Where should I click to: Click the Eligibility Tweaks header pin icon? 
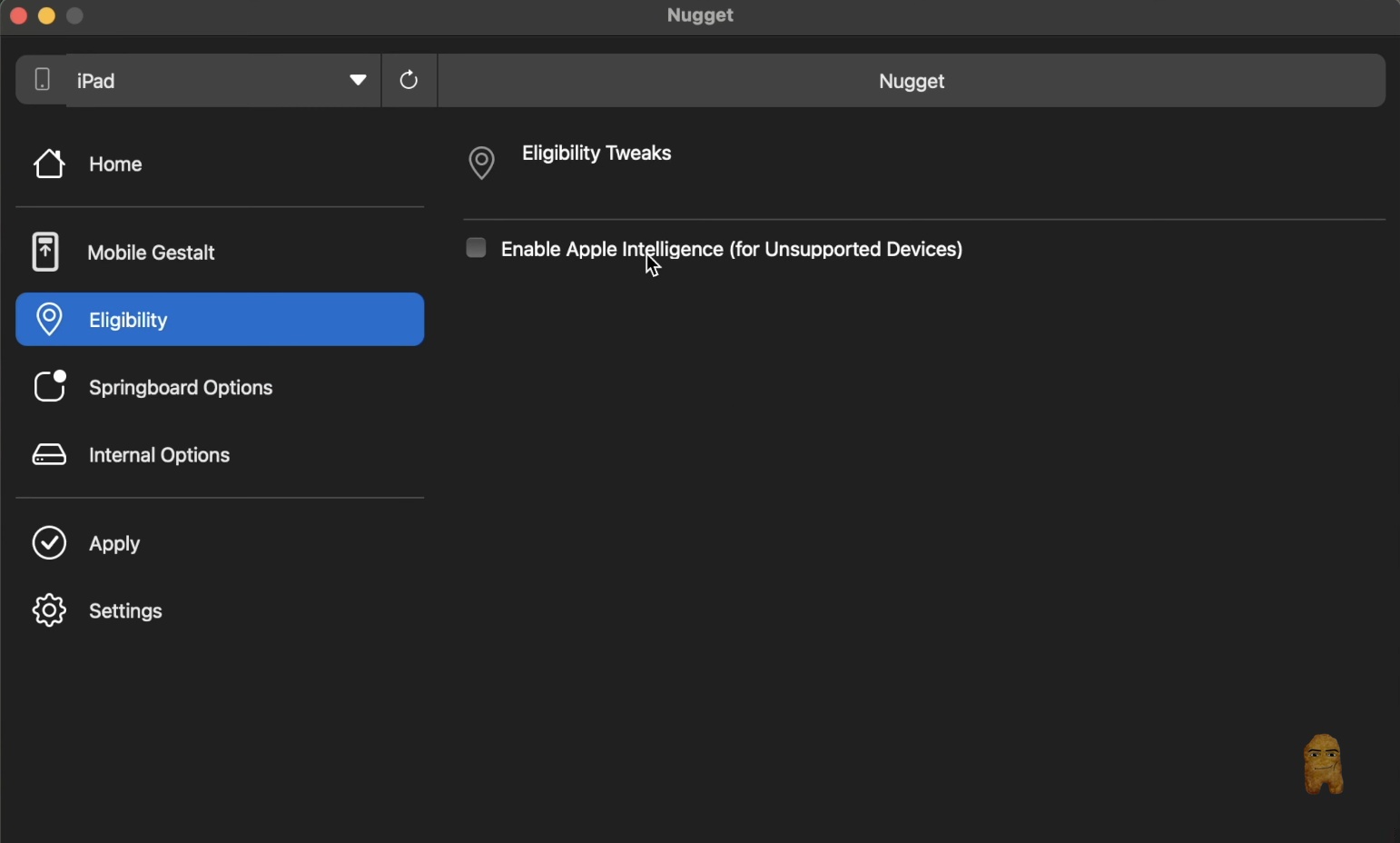[x=482, y=164]
